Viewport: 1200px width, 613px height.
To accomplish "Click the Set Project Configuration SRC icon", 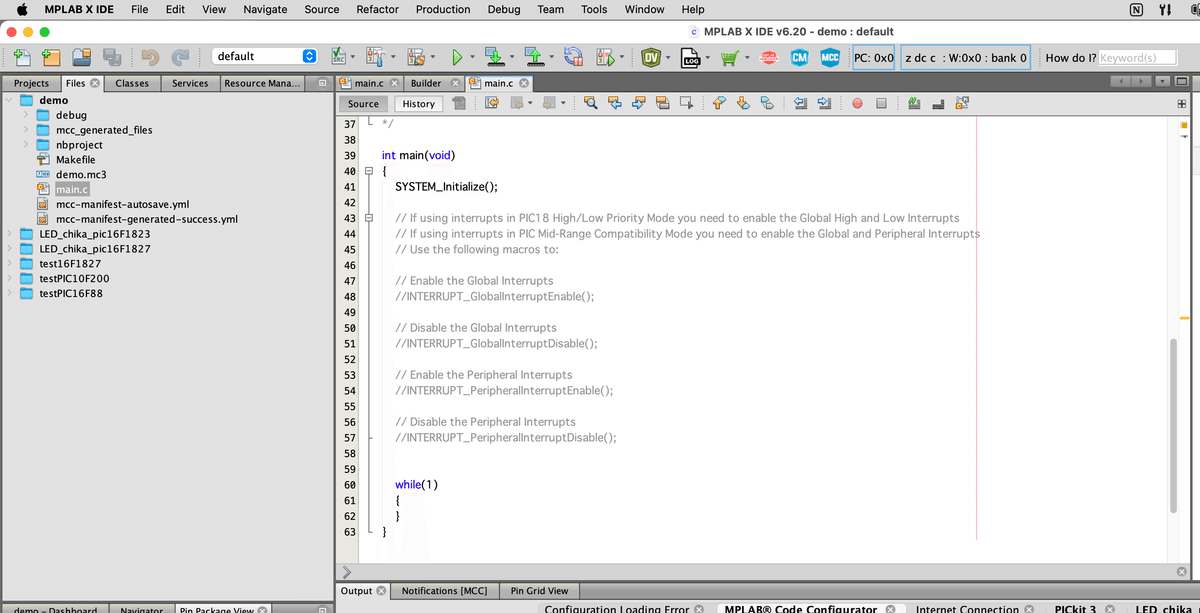I will 339,57.
